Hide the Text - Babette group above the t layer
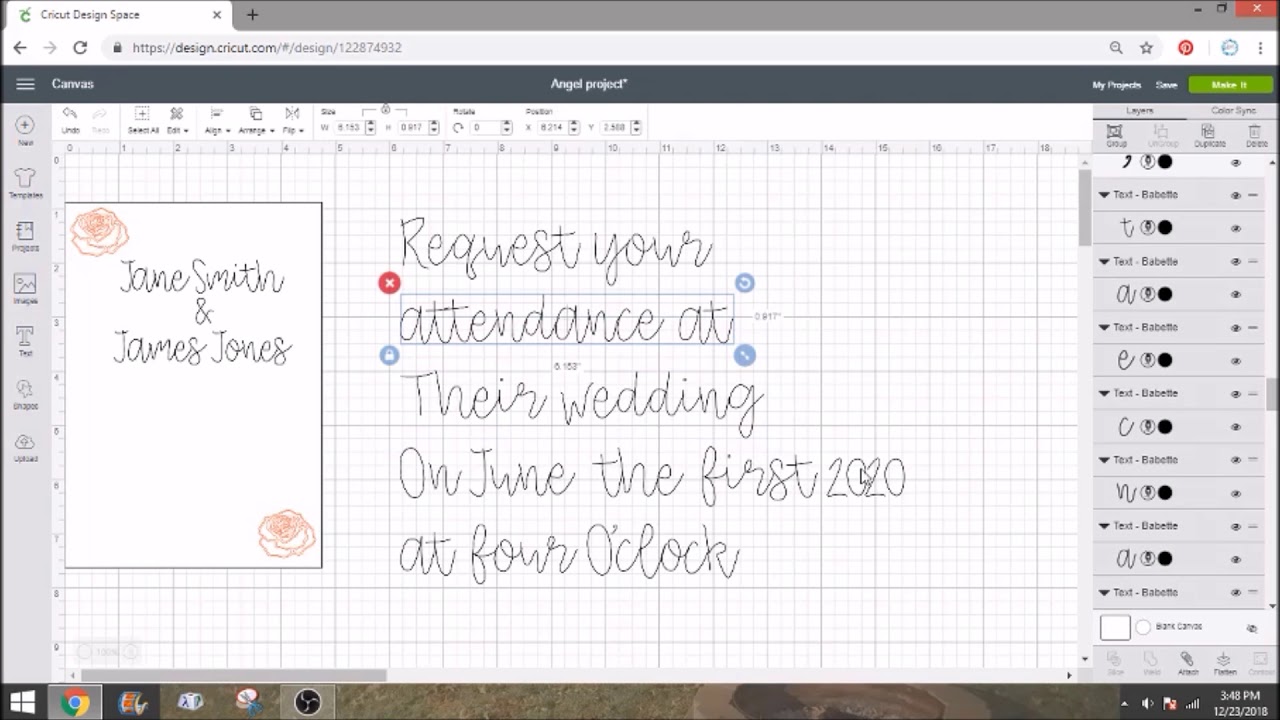This screenshot has height=720, width=1280. point(1235,195)
